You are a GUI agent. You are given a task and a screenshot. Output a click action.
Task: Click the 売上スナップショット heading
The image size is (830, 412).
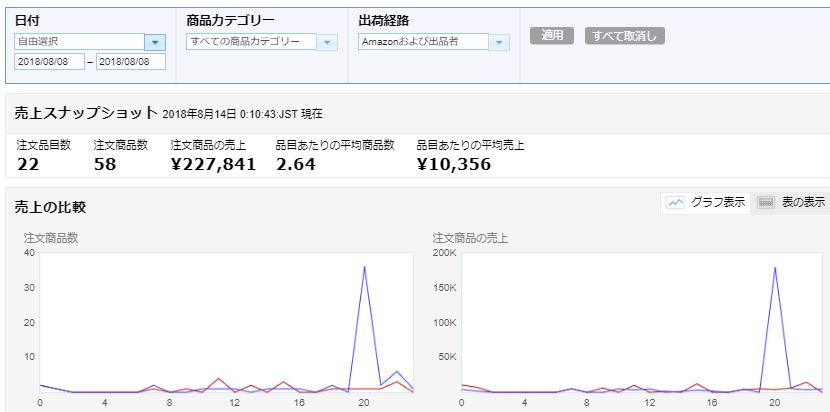[86, 113]
